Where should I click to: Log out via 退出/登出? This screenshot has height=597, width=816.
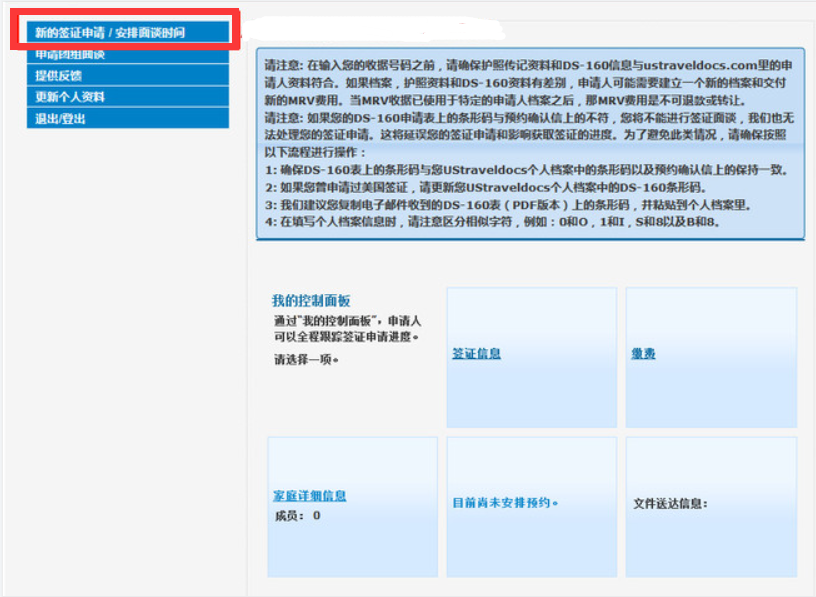coord(60,118)
